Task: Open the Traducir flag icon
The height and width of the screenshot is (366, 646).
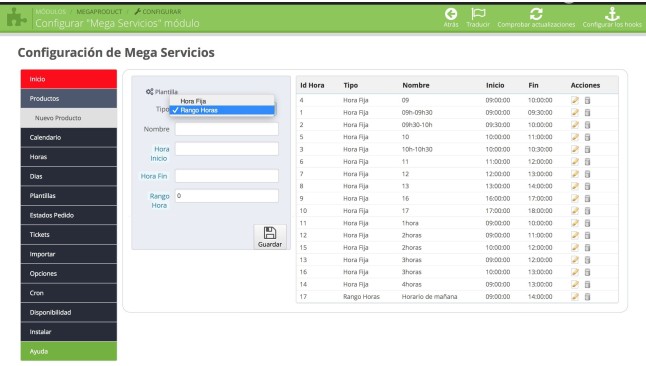Action: coord(478,14)
